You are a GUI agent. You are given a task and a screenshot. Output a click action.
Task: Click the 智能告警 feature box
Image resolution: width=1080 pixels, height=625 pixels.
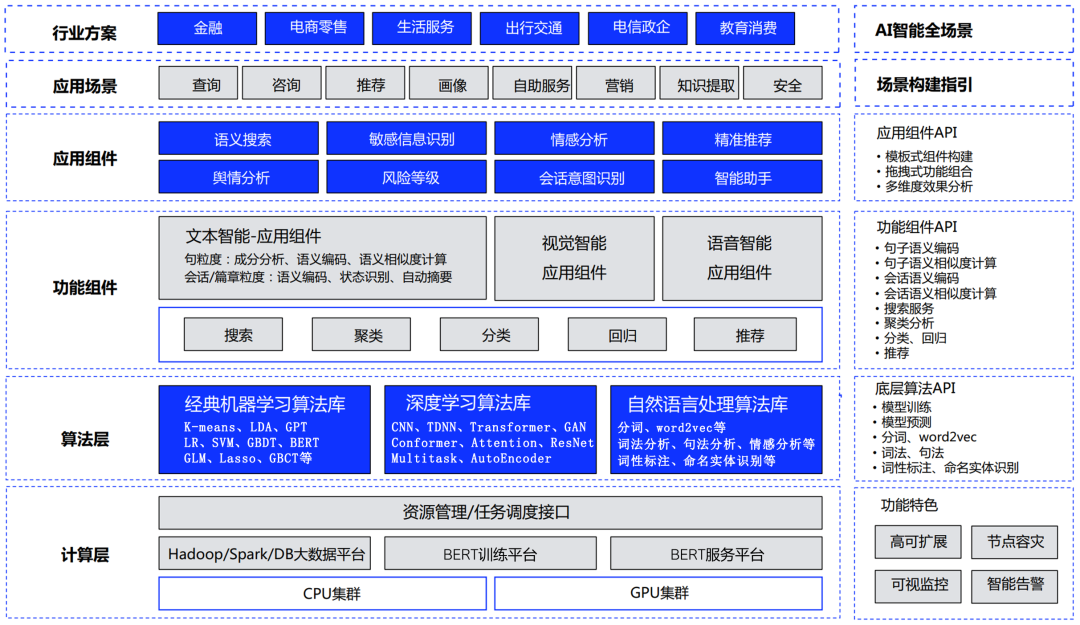pos(1015,586)
